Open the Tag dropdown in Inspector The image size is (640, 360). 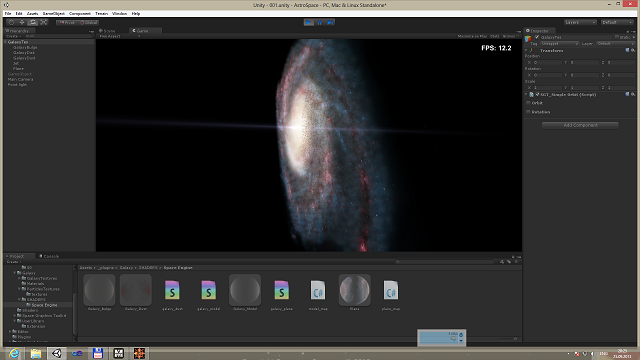coord(560,43)
